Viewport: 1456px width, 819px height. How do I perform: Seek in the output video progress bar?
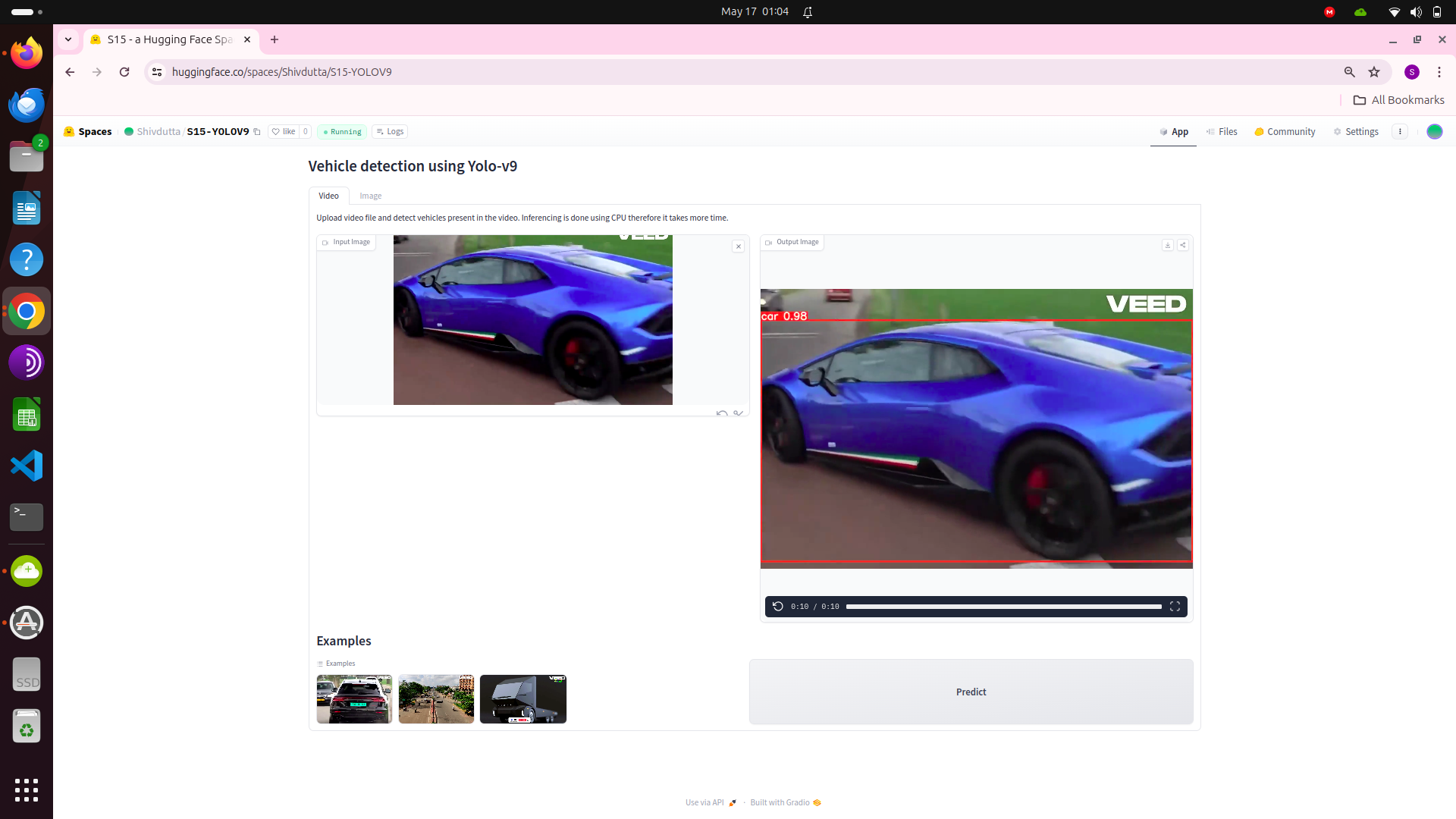1003,607
